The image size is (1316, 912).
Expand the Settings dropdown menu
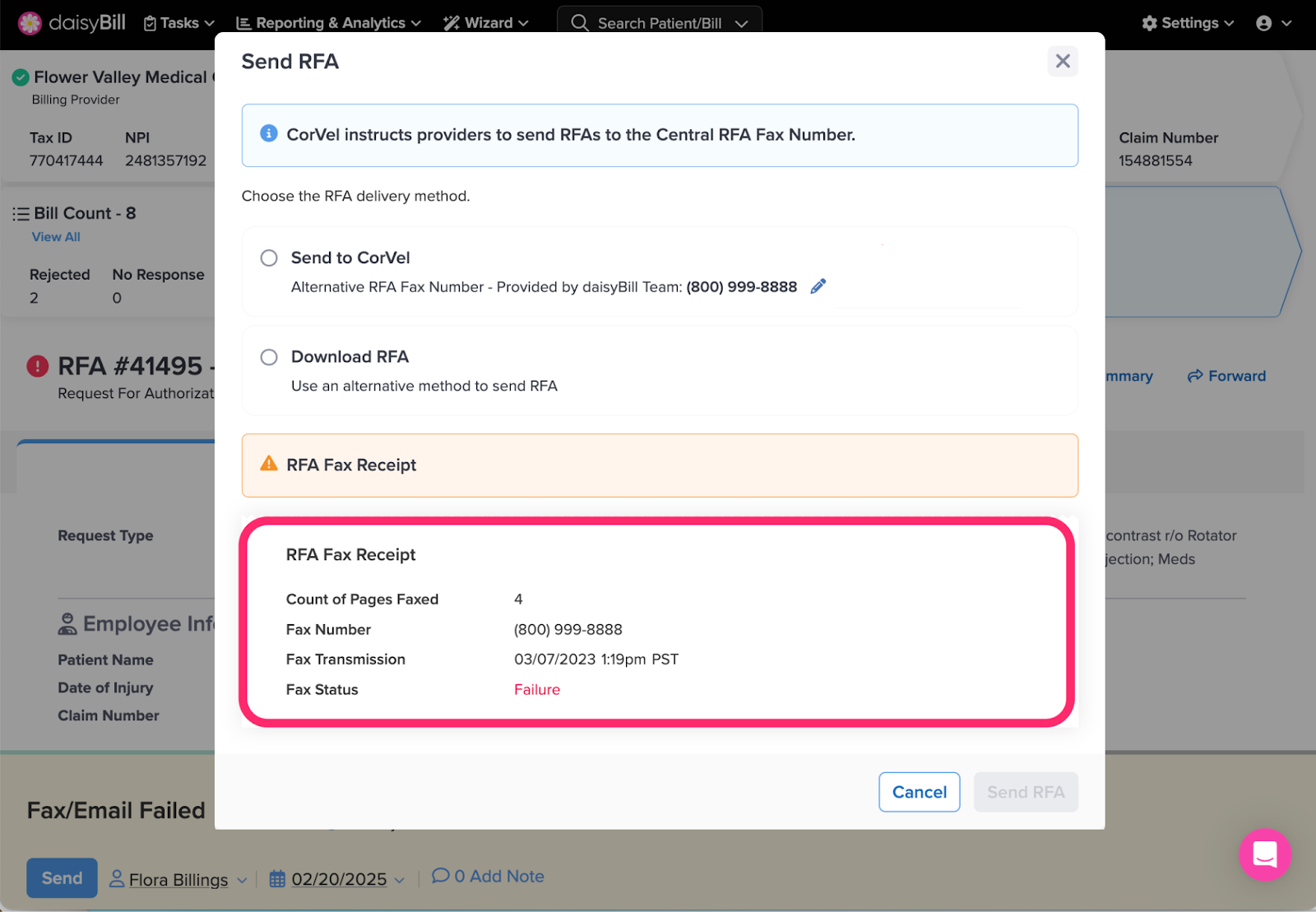(x=1188, y=23)
